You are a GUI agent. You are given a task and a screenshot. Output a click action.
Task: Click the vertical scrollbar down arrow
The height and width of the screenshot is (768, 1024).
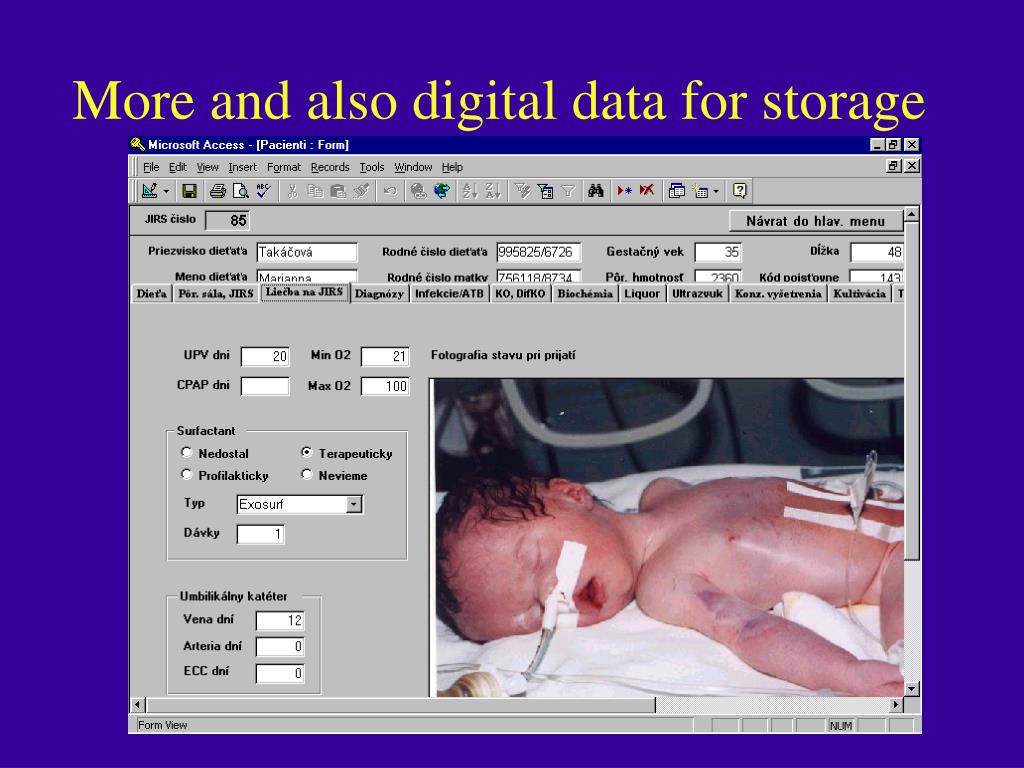click(x=912, y=688)
